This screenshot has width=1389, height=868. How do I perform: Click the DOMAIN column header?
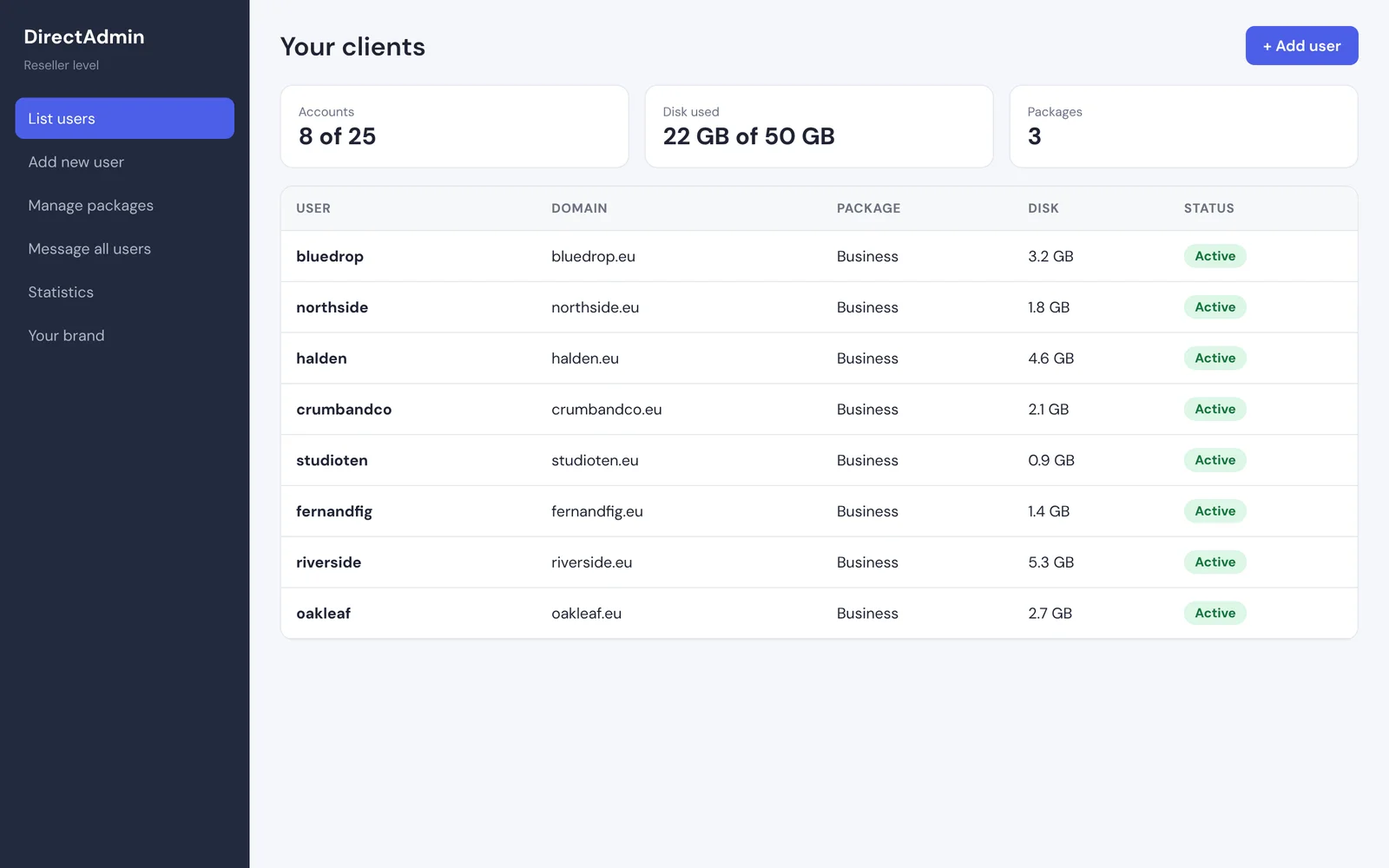point(579,208)
